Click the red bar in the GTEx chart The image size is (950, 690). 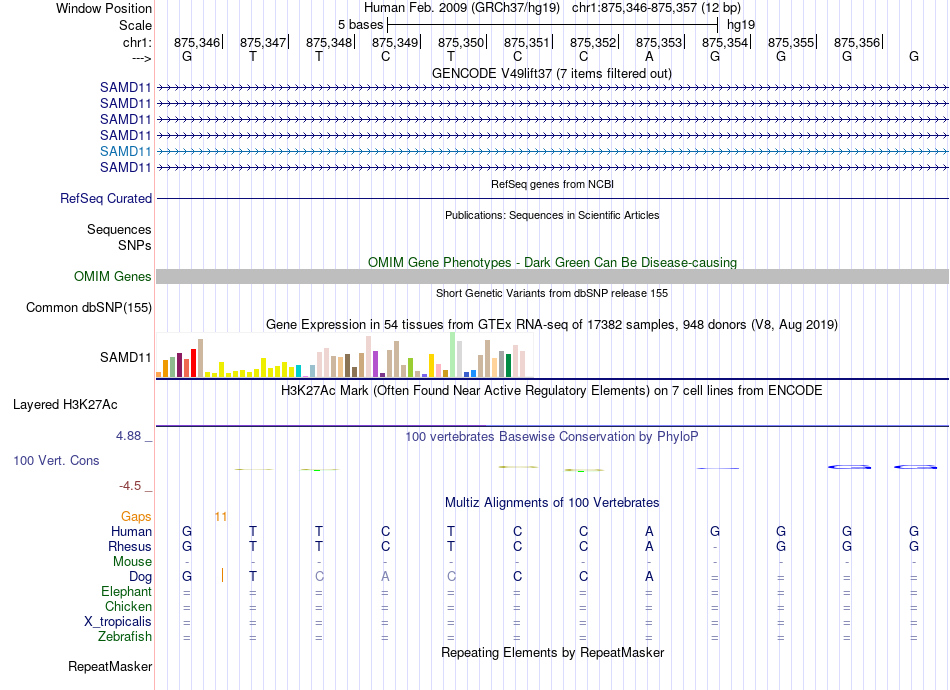pos(193,363)
